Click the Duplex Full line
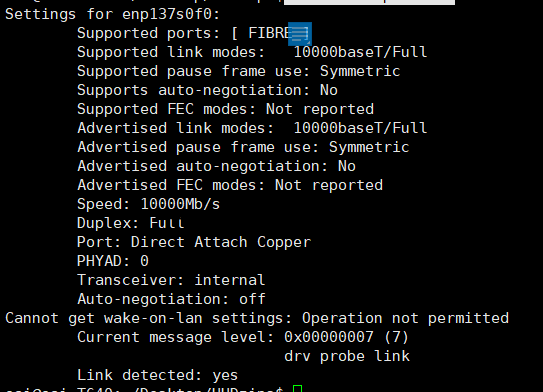The height and width of the screenshot is (392, 543). 131,223
